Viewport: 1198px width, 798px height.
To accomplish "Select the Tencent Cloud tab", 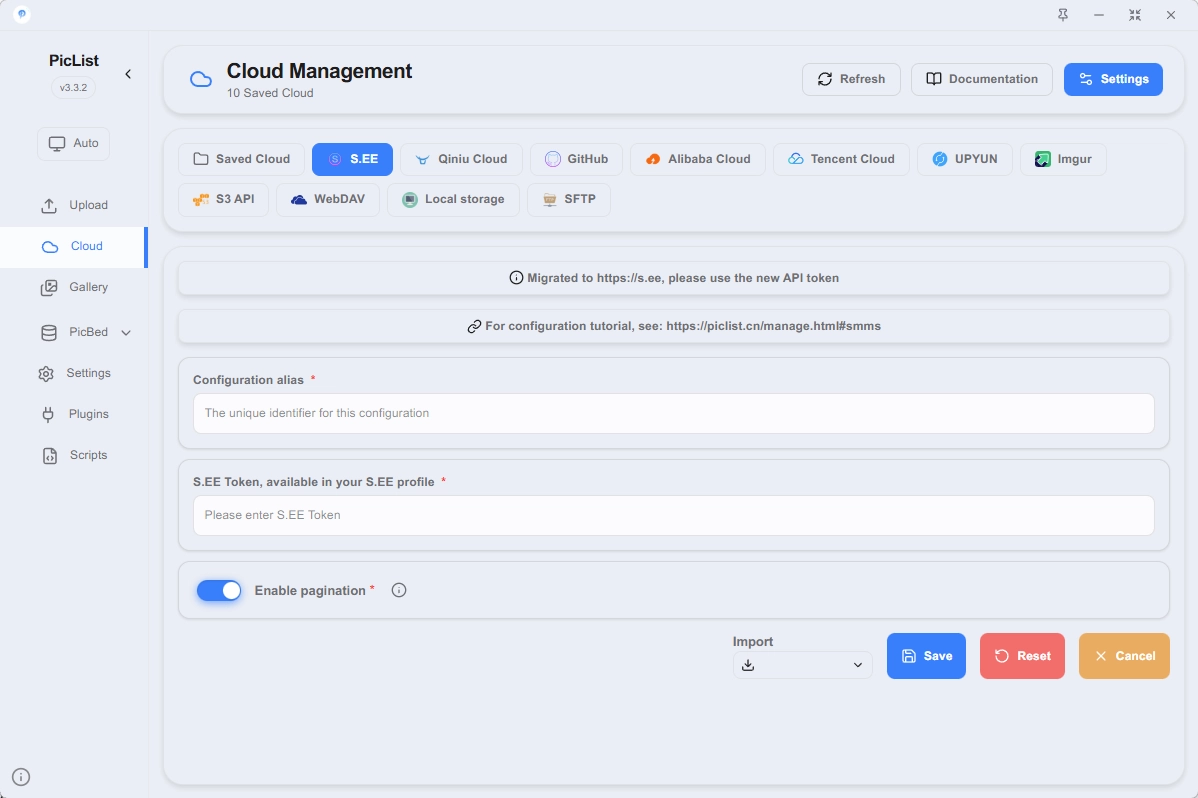I will click(x=841, y=159).
